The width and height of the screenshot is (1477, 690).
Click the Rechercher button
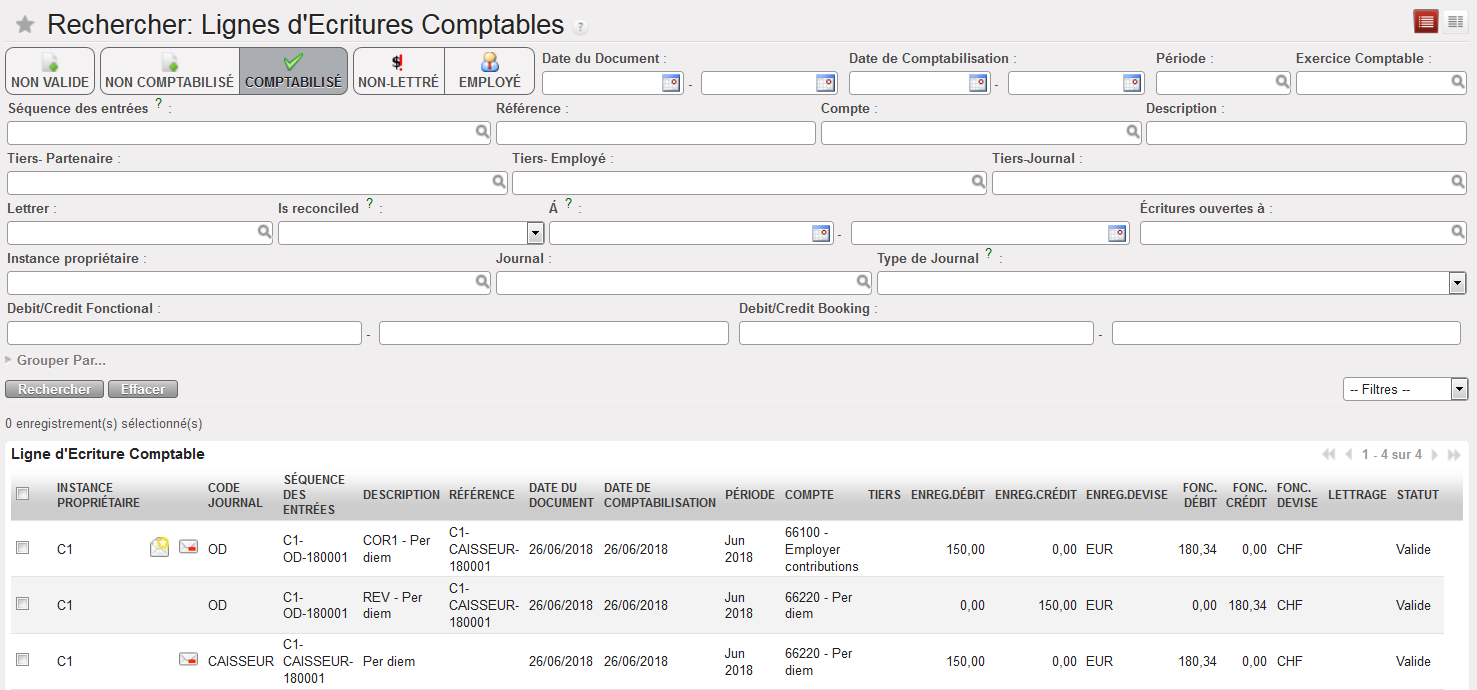click(x=54, y=389)
